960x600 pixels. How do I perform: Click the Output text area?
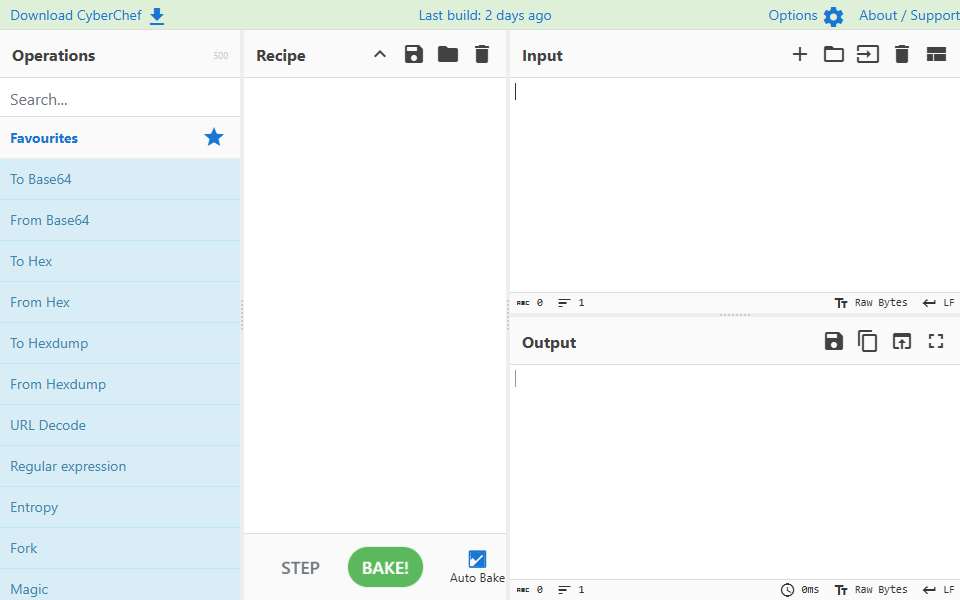[x=735, y=471]
